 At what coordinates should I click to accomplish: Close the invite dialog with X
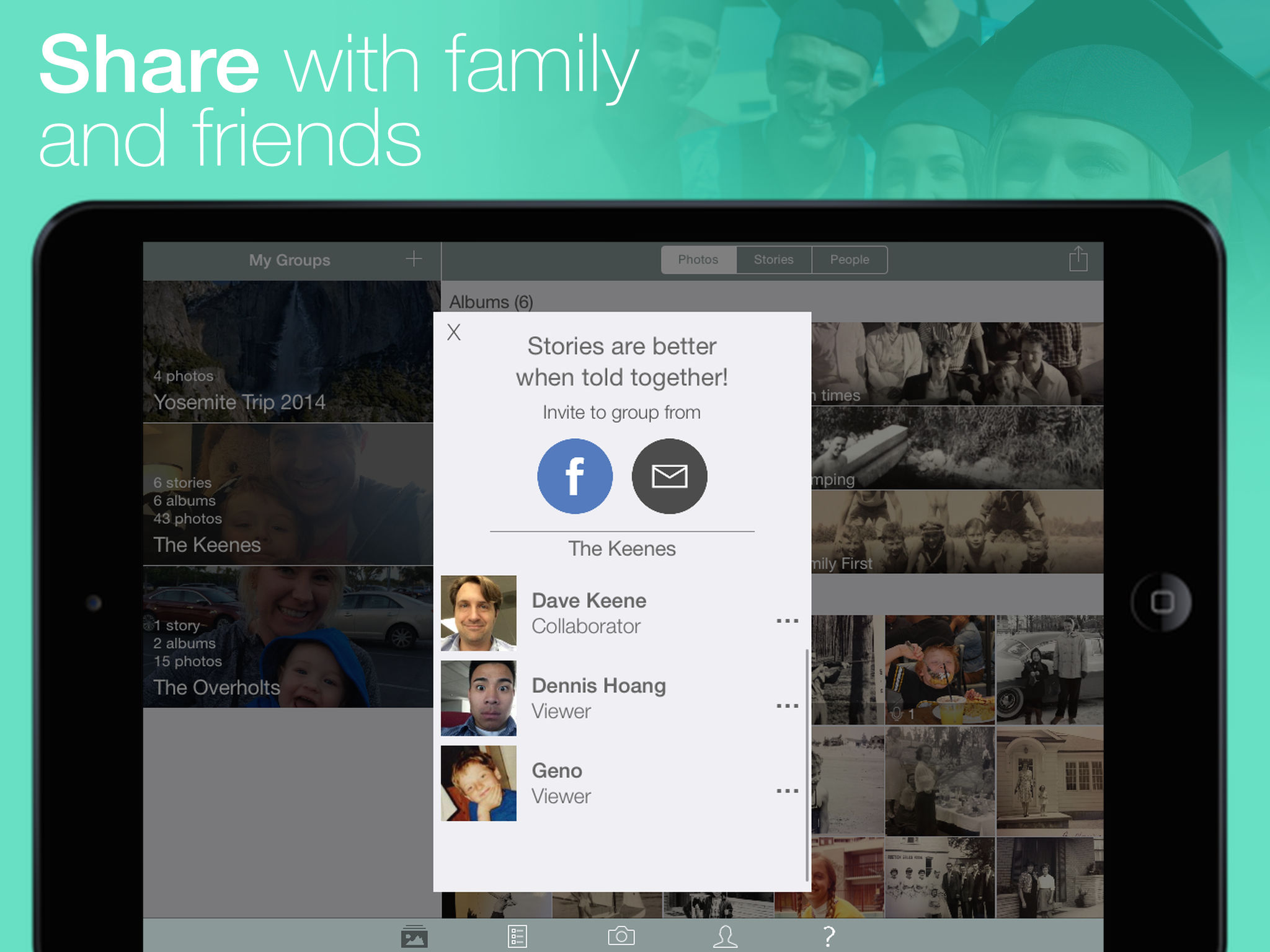click(454, 333)
